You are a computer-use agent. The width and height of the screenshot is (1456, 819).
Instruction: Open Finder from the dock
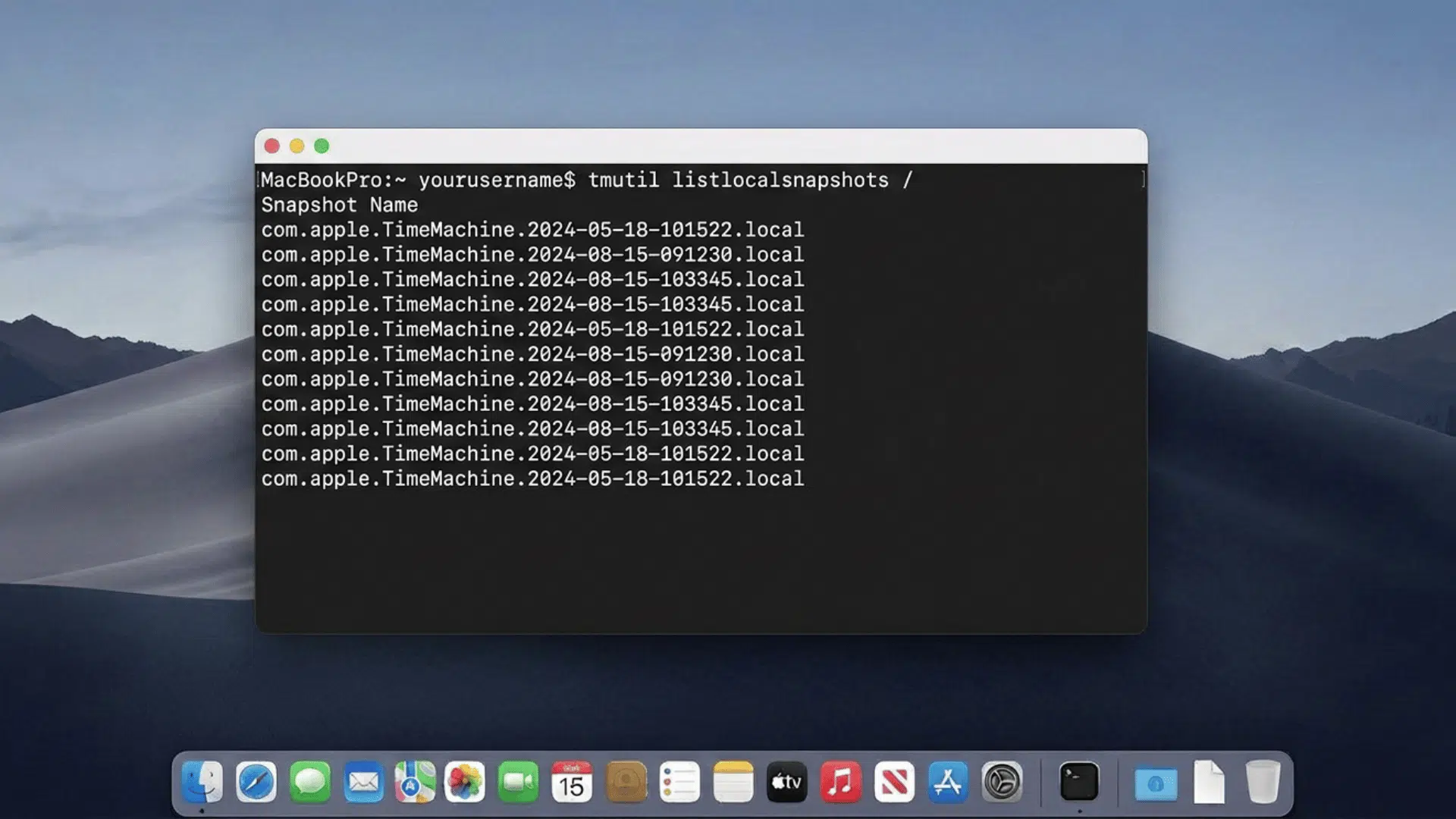pyautogui.click(x=202, y=782)
